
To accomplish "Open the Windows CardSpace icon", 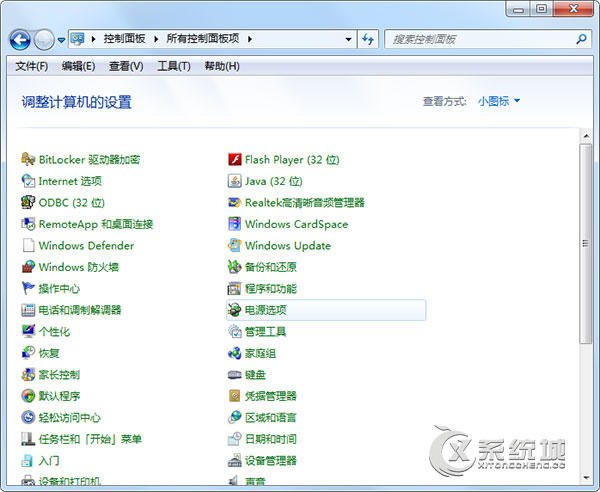I will coord(235,224).
